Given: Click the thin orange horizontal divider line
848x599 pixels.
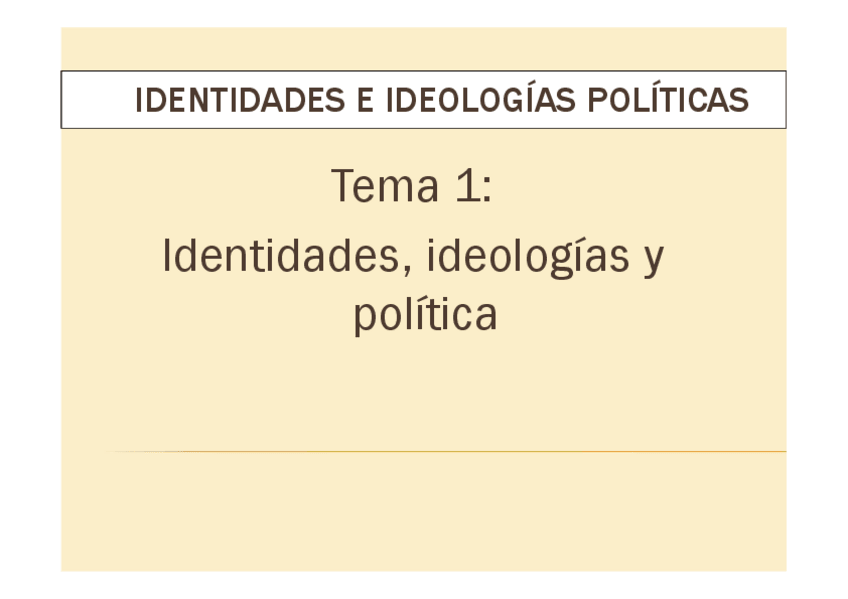Looking at the screenshot, I should click(450, 452).
